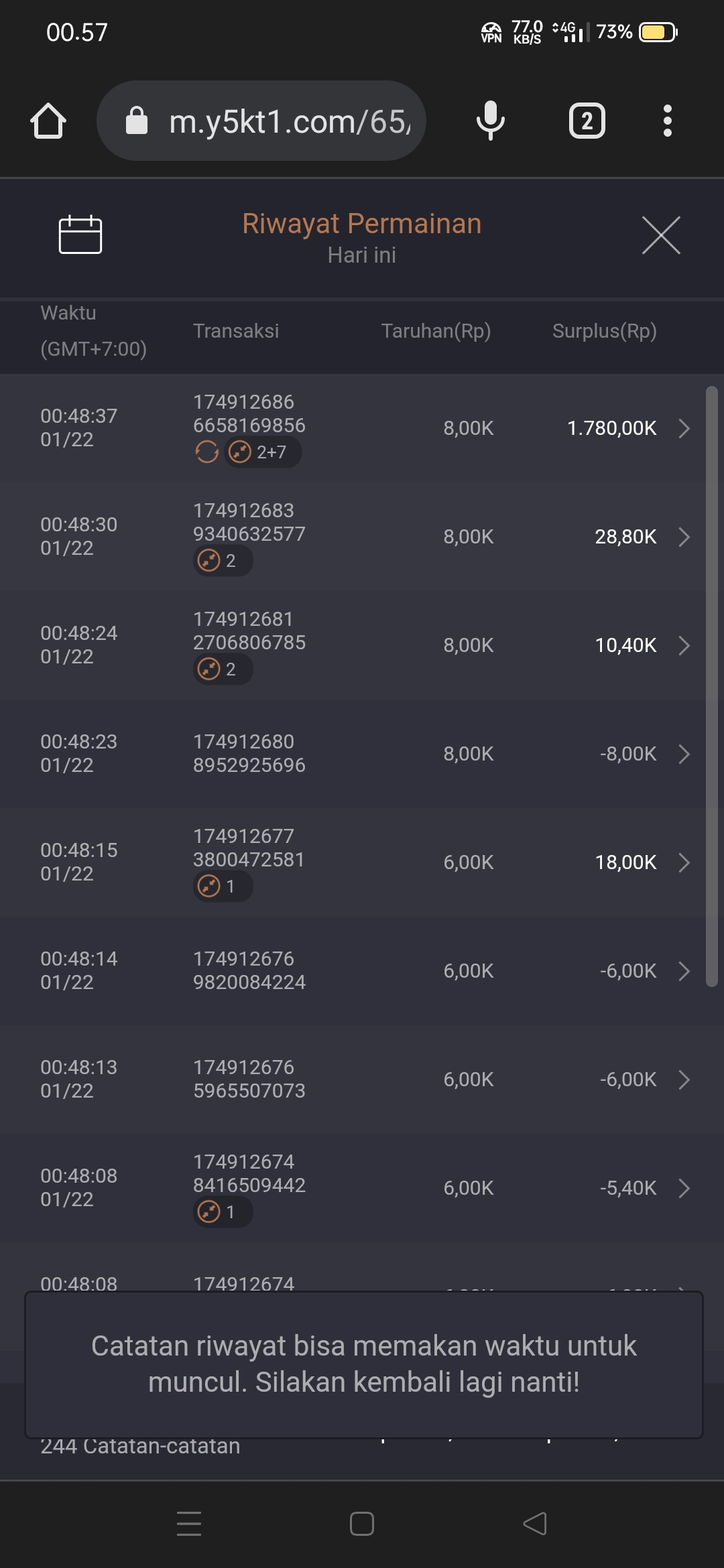Open the browser three-dot menu

pyautogui.click(x=667, y=121)
